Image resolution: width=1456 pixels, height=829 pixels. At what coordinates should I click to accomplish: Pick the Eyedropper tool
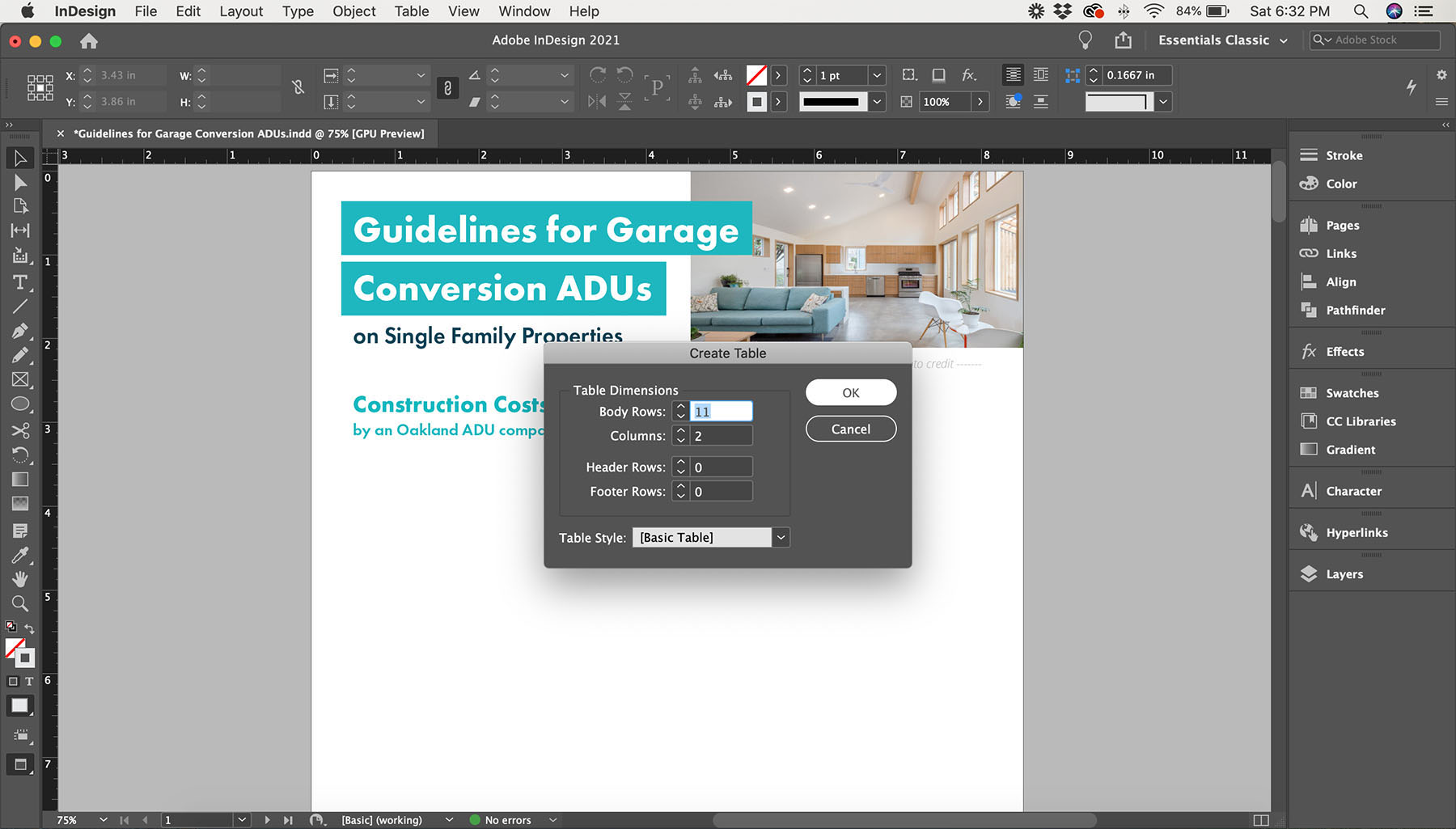[x=20, y=555]
